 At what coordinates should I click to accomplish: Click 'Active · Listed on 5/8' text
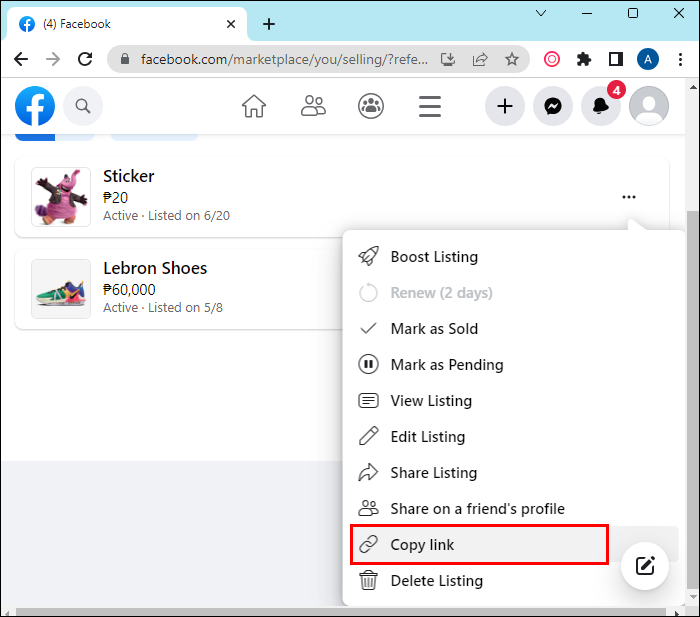tap(162, 308)
